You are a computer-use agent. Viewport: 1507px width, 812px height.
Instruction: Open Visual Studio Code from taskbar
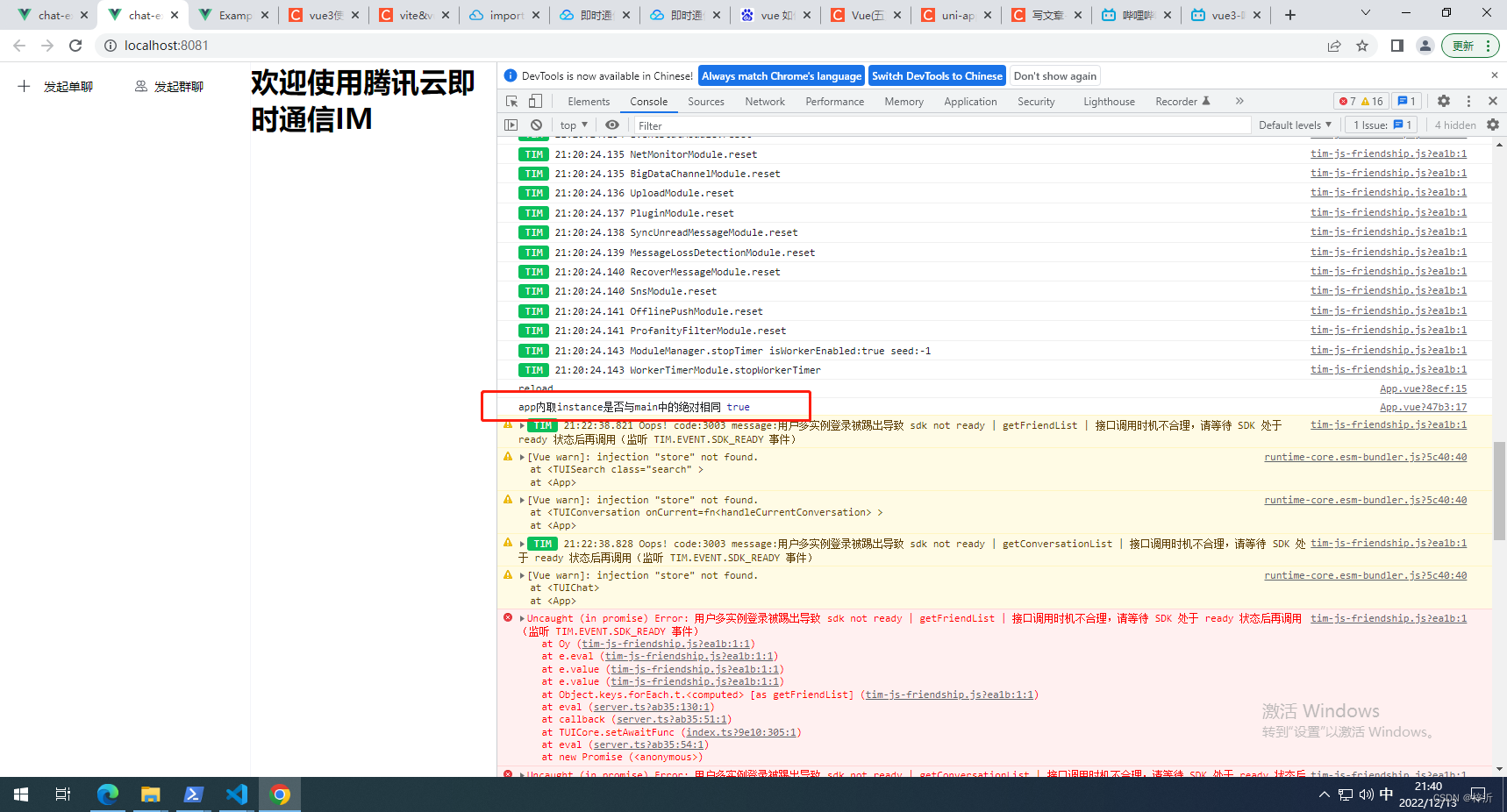click(x=237, y=794)
